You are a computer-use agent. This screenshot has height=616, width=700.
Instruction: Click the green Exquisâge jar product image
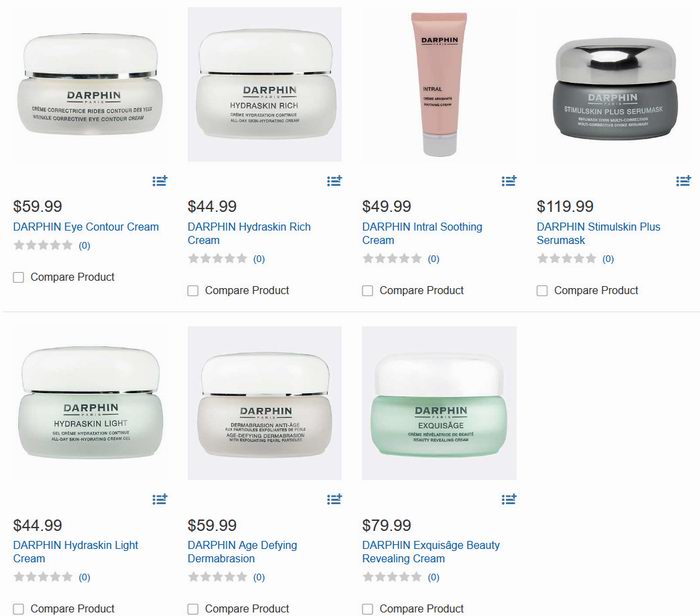tap(439, 403)
